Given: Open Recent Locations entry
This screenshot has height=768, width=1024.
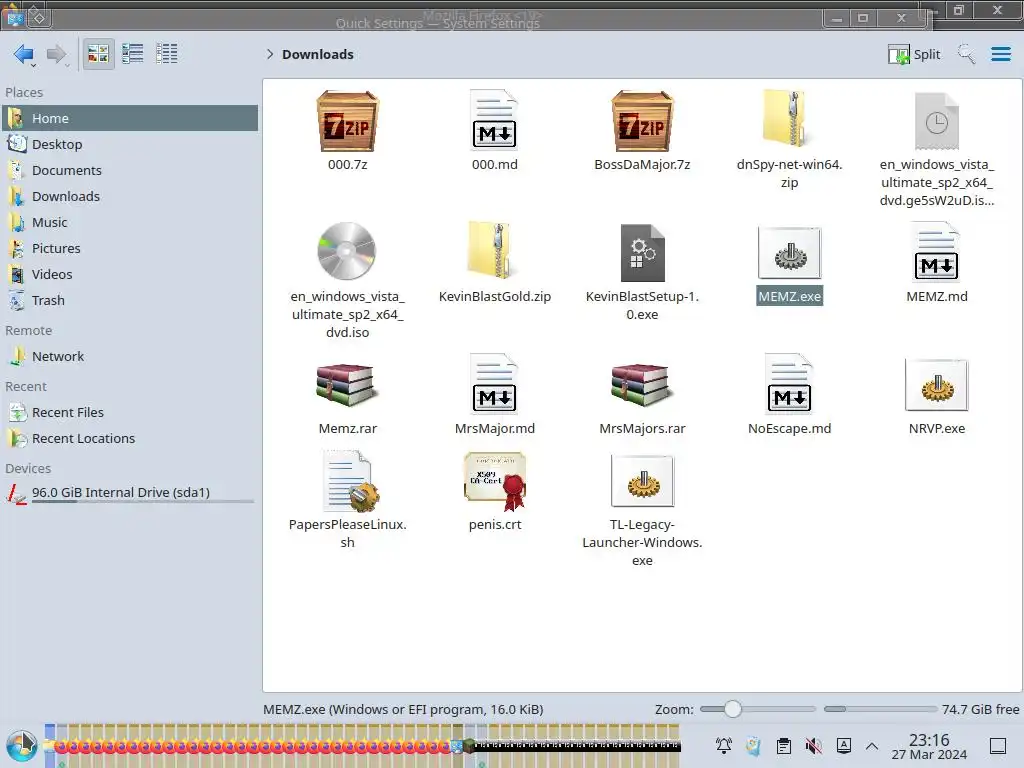Looking at the screenshot, I should pos(130,439).
